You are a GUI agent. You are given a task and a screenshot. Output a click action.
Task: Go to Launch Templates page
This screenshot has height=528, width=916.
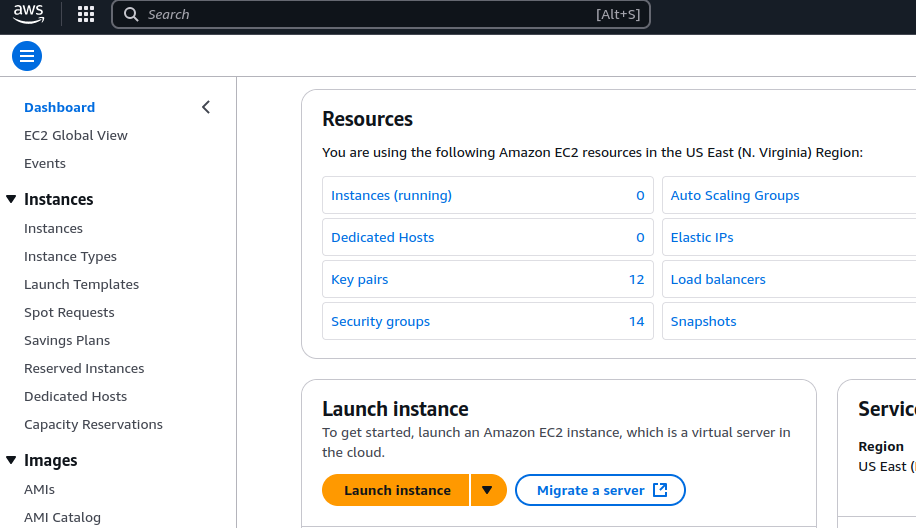pos(81,284)
